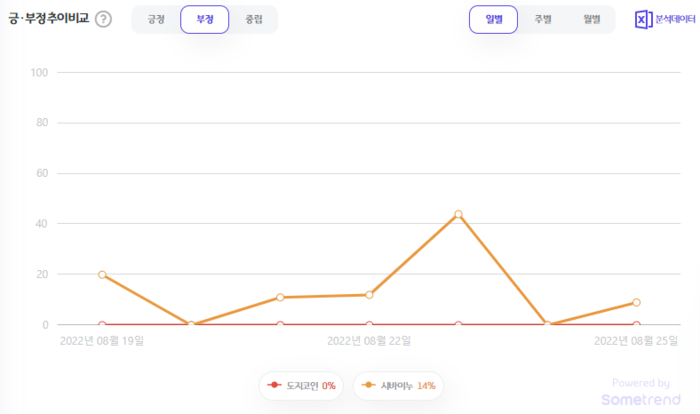
Task: Select the 일별 daily period option
Action: (493, 20)
